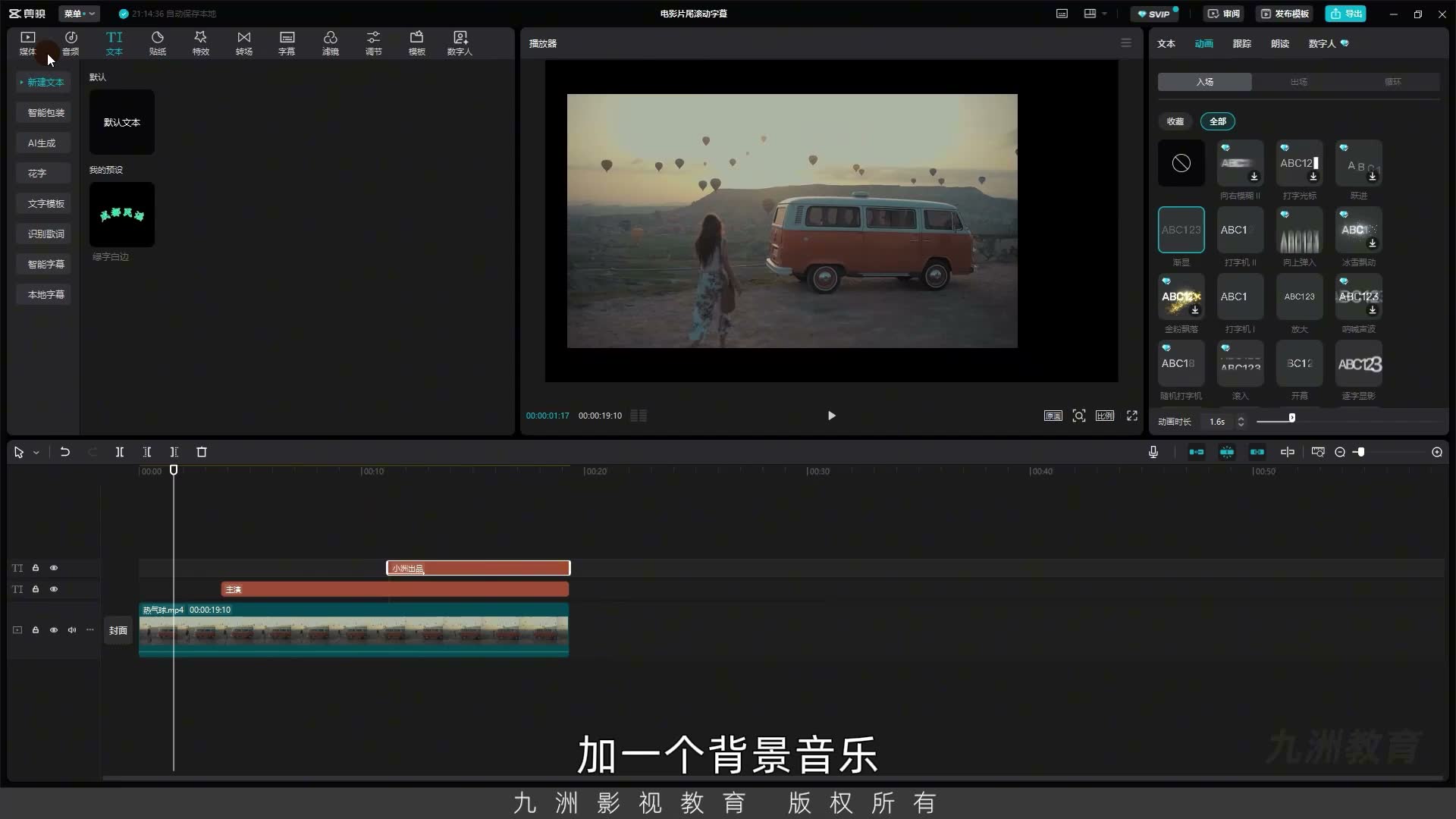The image size is (1456, 819).
Task: Click the 封面 cover button on track
Action: point(118,630)
